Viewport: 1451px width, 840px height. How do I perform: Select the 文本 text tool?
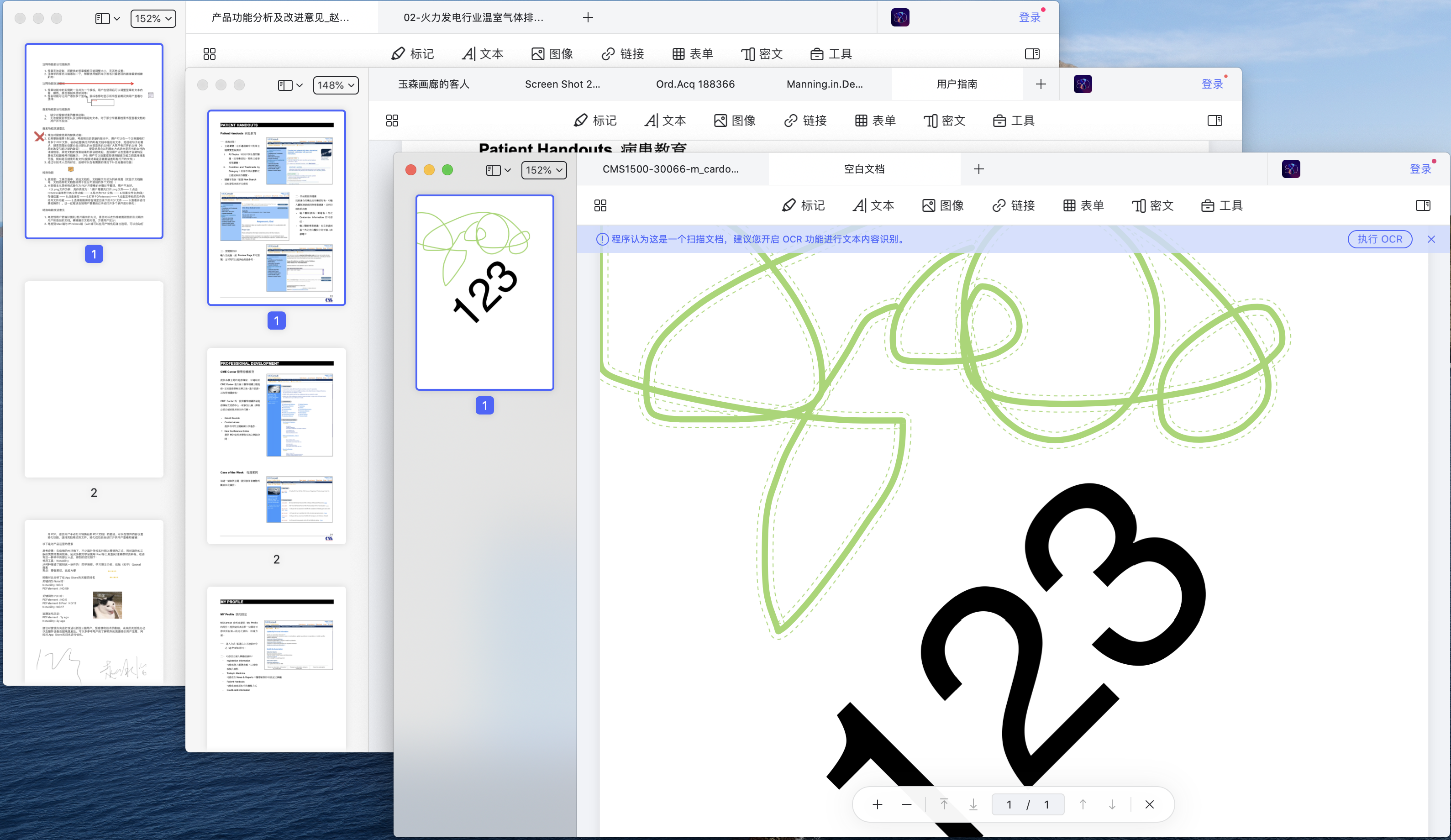(873, 205)
